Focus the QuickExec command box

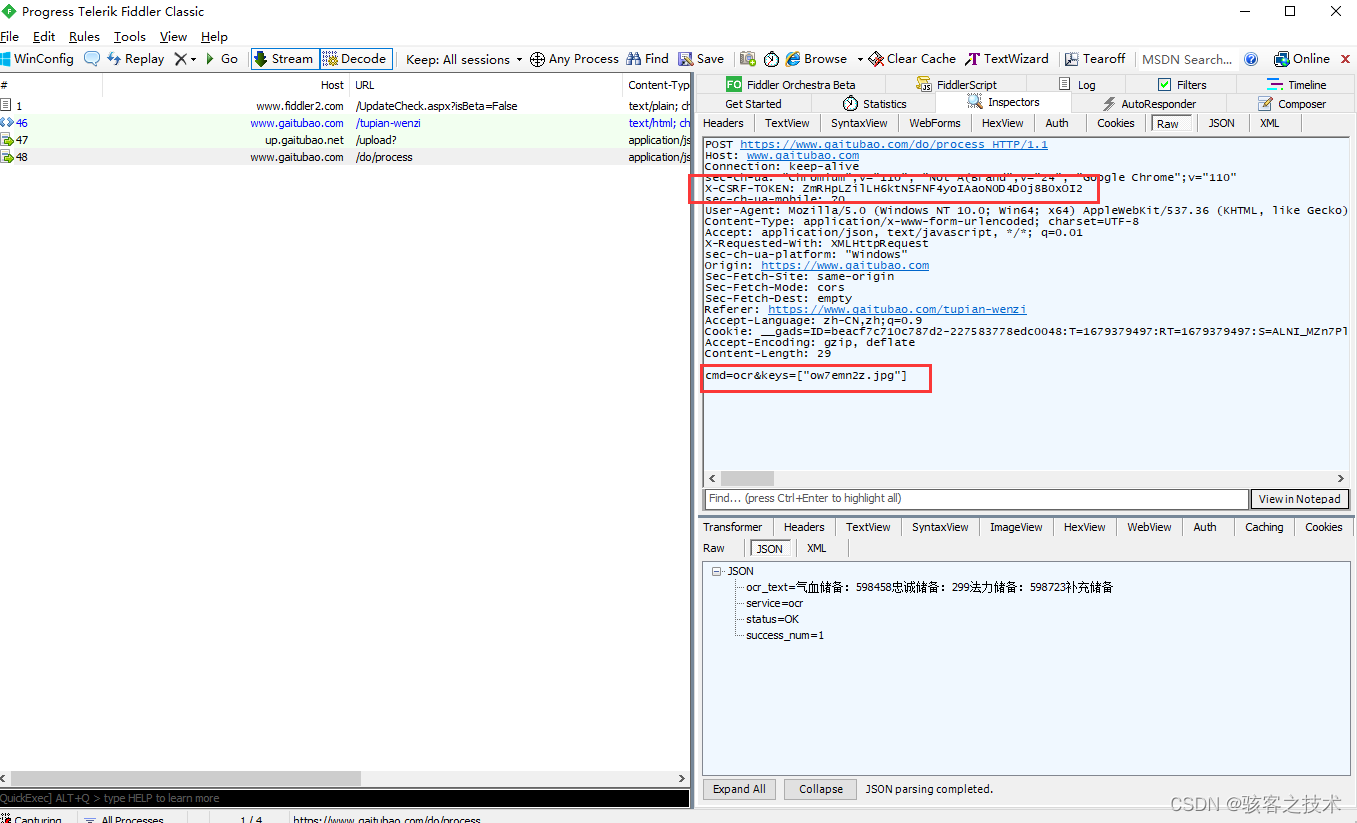345,798
